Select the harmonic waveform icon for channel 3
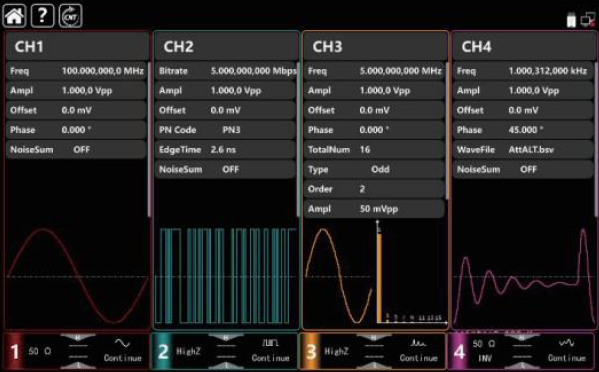Viewport: 599px width, 372px height. pos(418,343)
